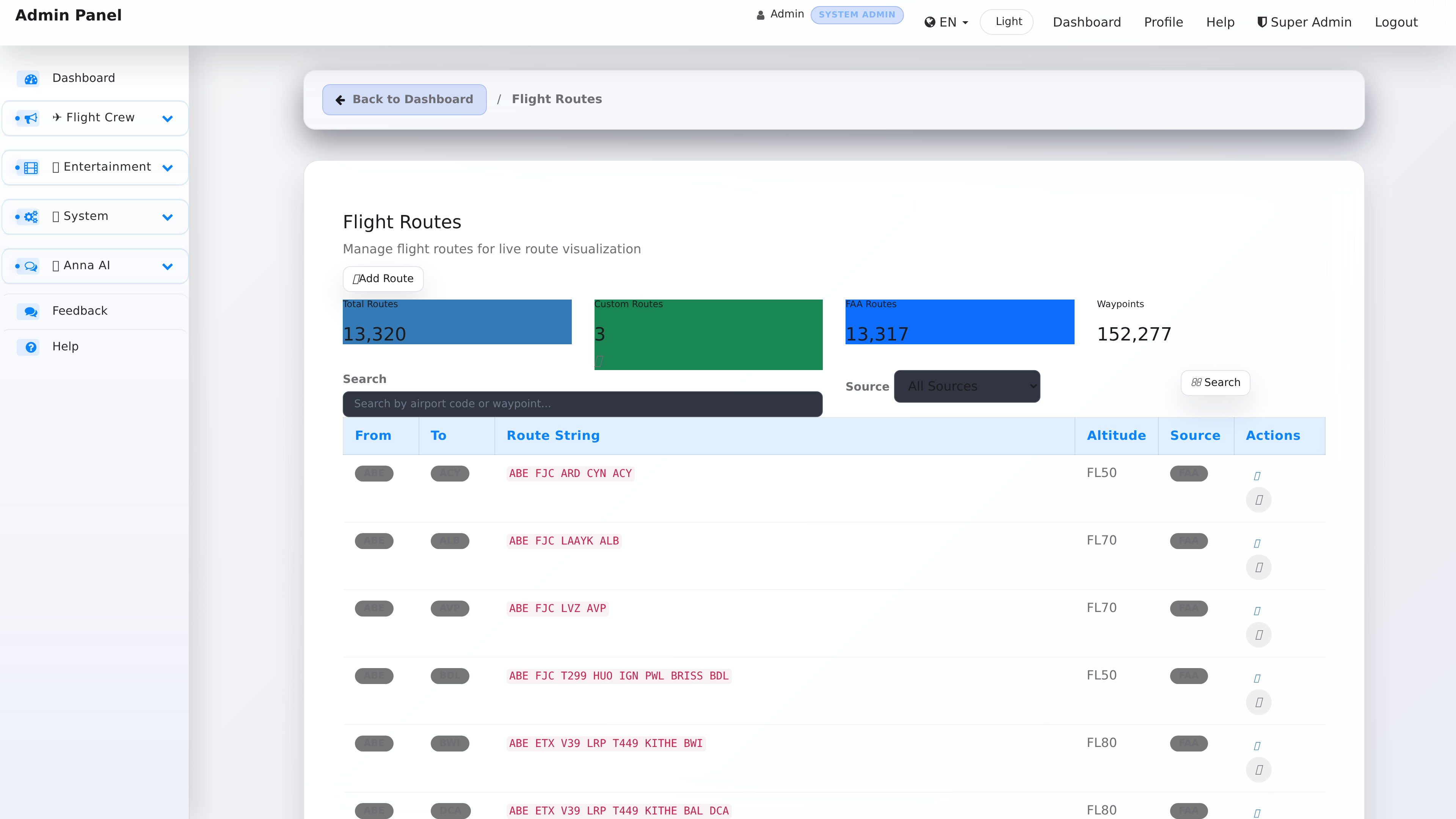Open the EN language dropdown

point(946,22)
